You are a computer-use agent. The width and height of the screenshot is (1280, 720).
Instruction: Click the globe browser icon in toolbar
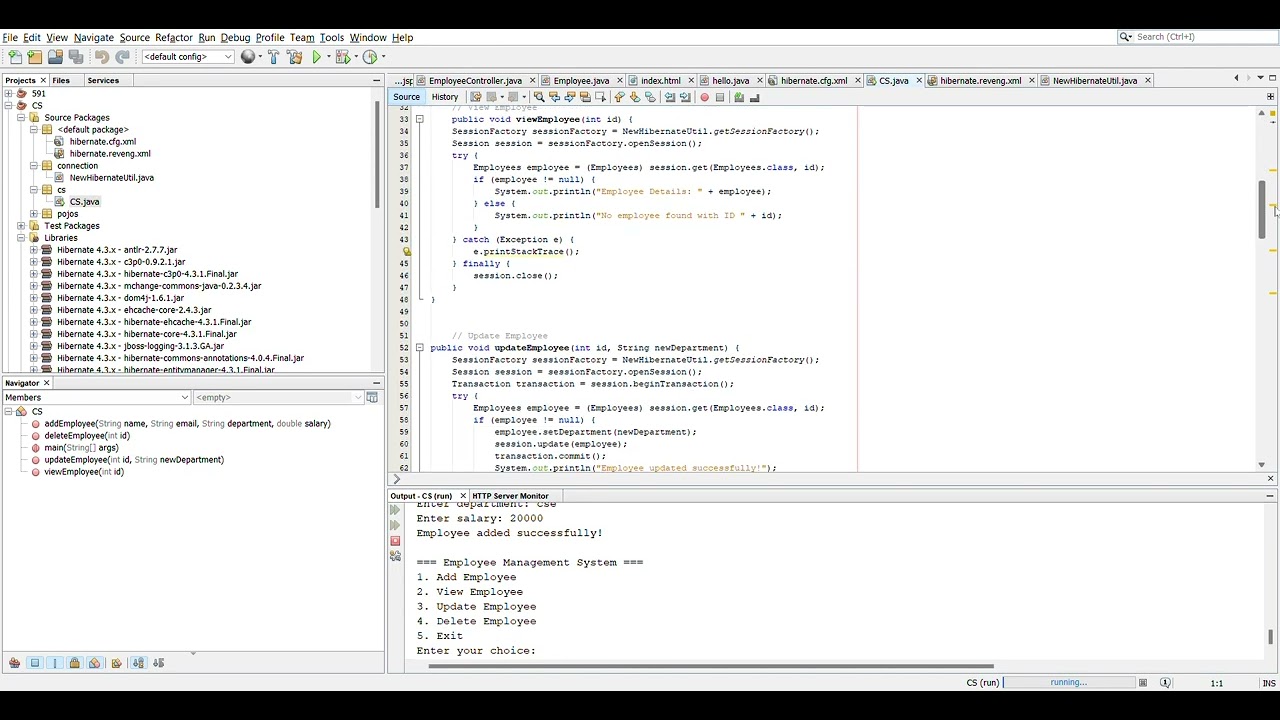click(x=247, y=57)
